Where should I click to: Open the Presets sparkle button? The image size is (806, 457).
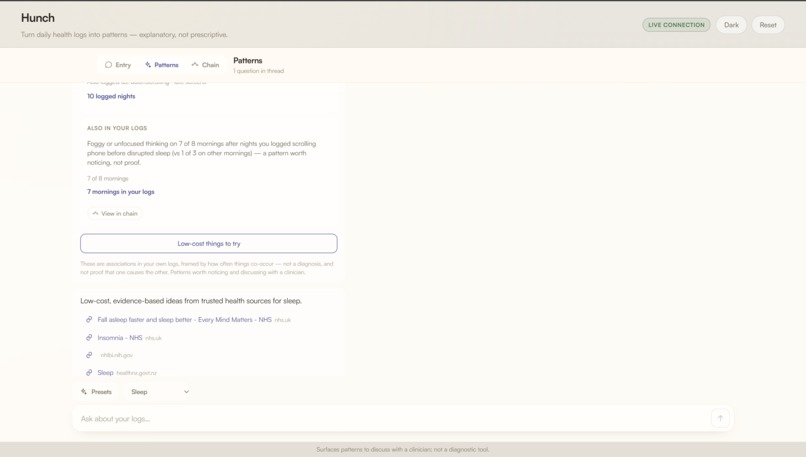96,392
